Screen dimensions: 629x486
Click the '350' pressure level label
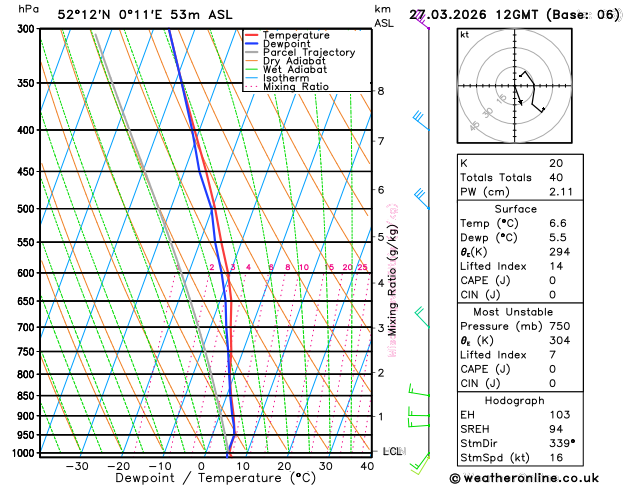(28, 83)
